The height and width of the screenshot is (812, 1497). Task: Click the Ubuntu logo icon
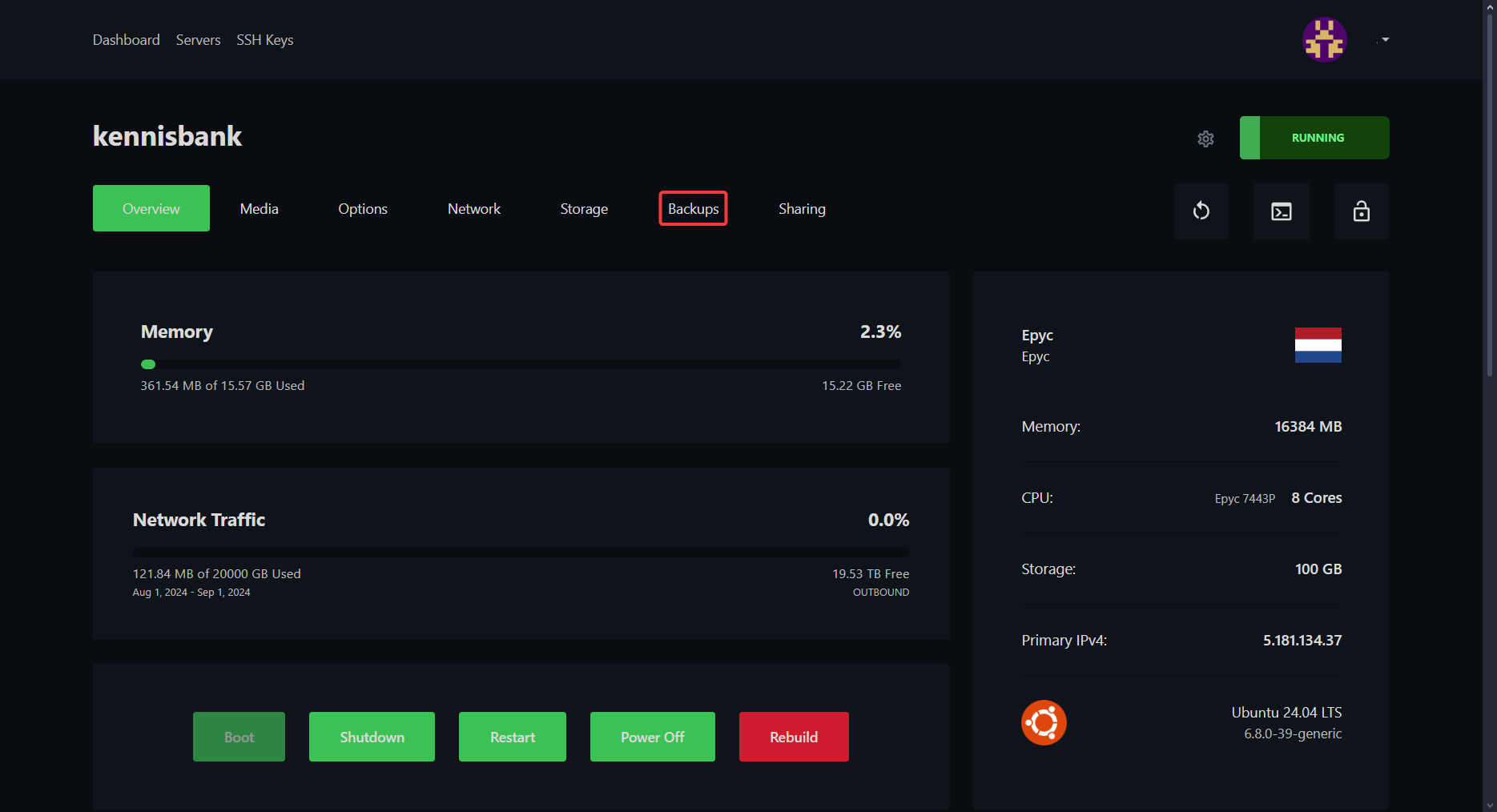1044,722
